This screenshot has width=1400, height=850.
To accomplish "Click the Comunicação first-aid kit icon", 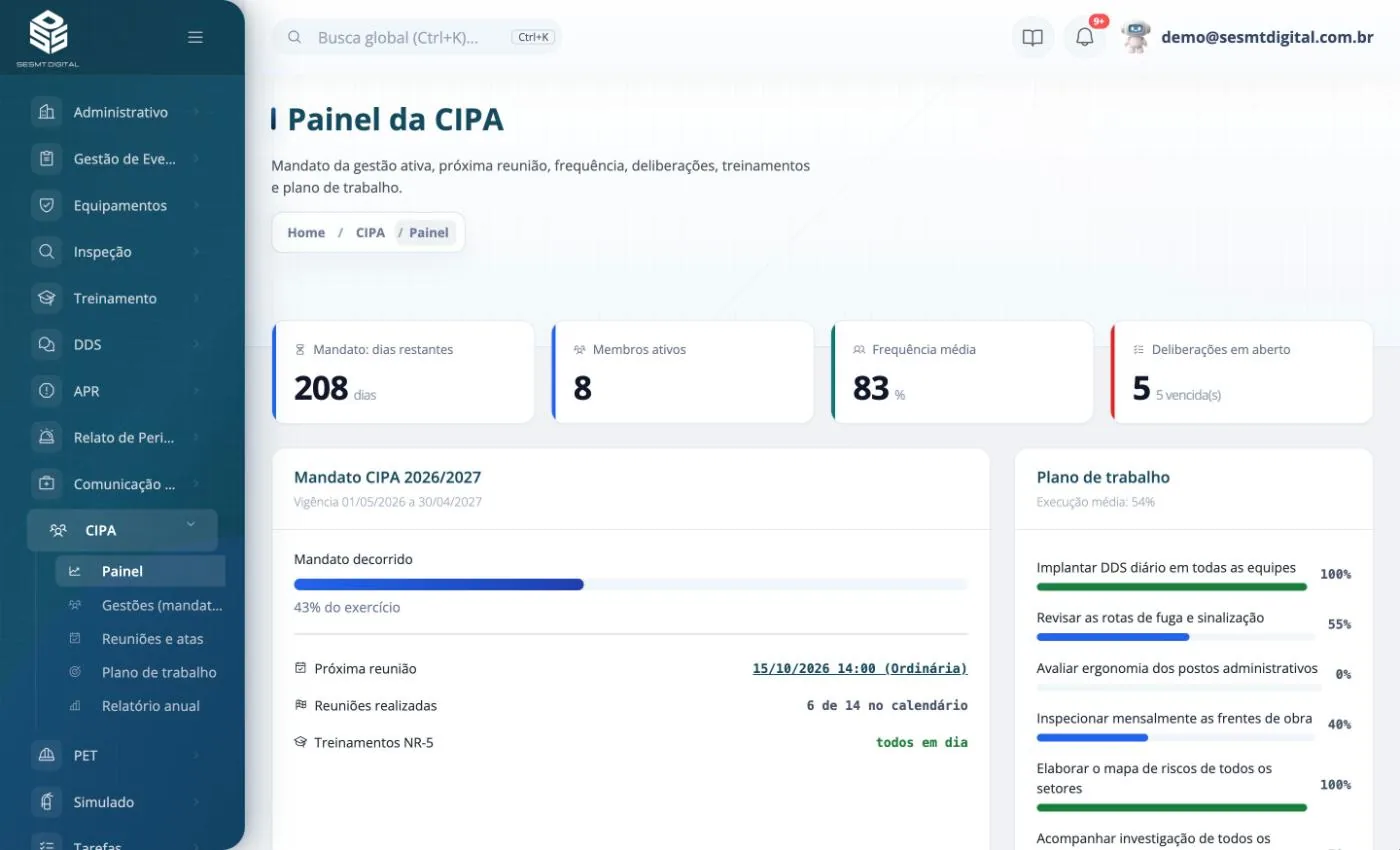I will tap(46, 483).
